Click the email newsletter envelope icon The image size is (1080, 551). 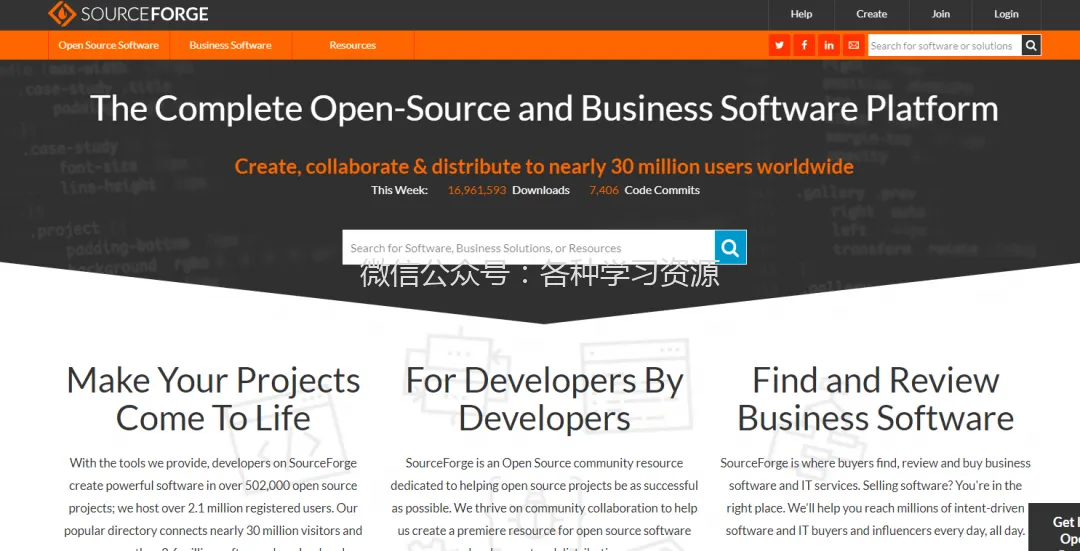click(x=853, y=45)
